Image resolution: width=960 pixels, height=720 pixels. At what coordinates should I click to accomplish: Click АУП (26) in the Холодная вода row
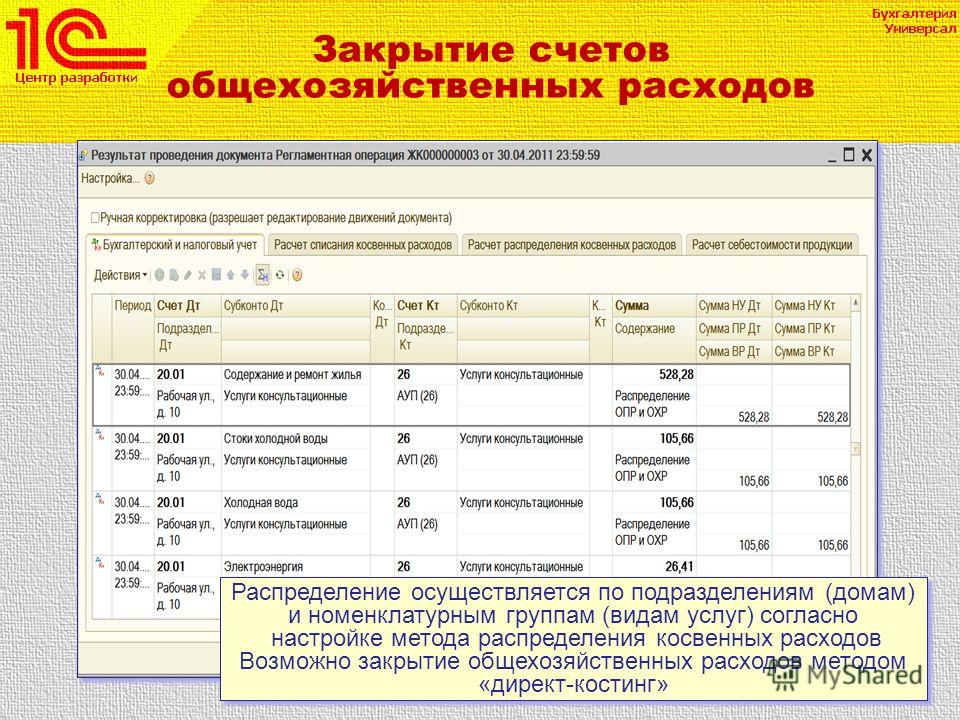418,524
